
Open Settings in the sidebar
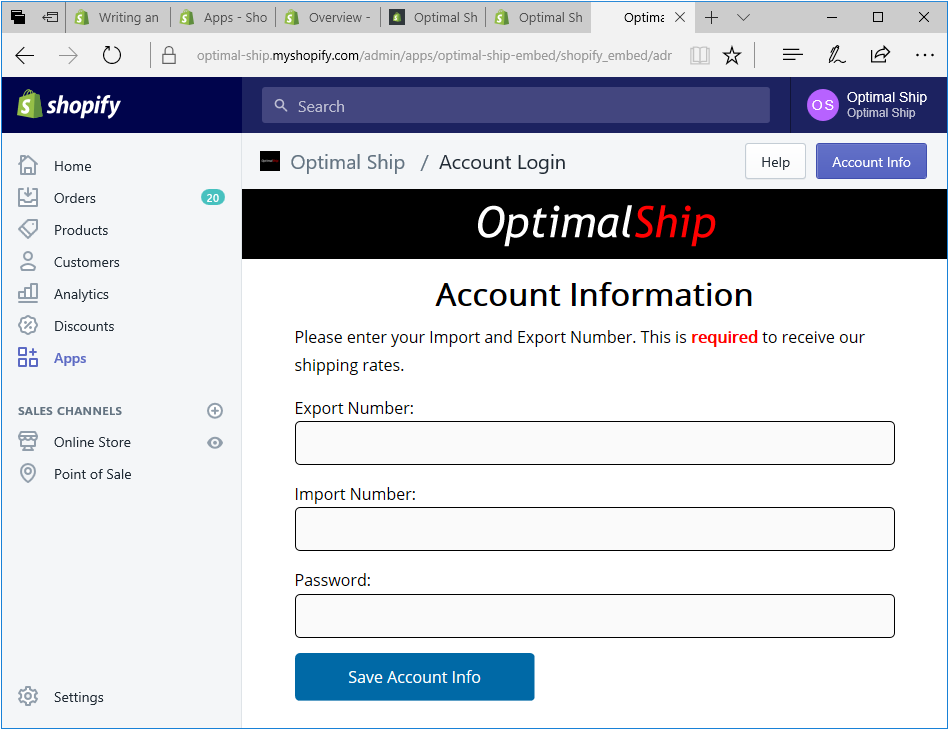[79, 697]
